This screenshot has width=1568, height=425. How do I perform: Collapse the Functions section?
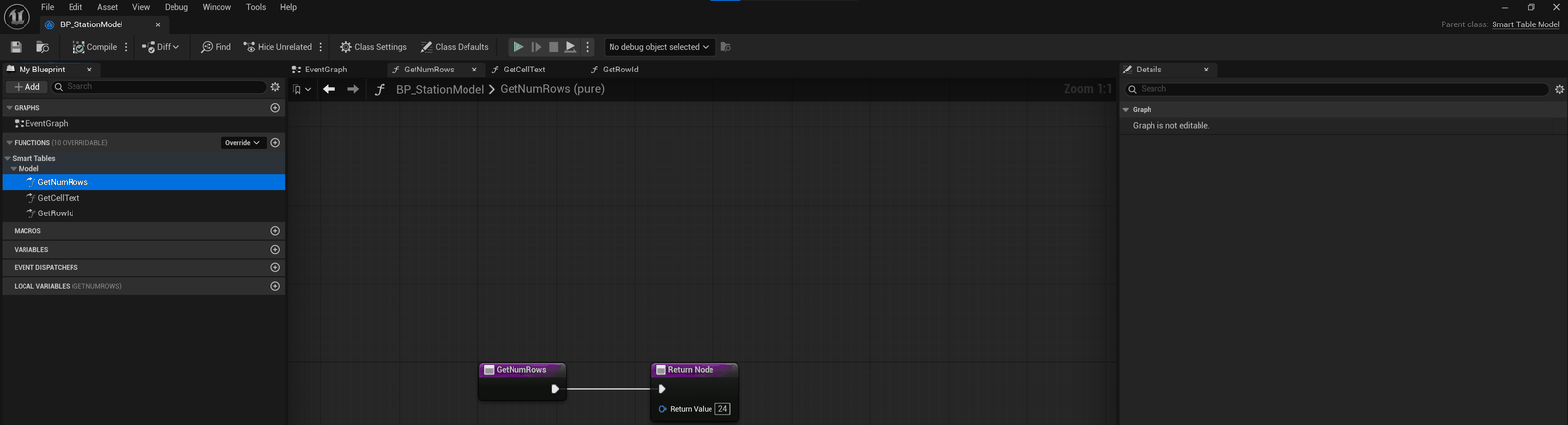pyautogui.click(x=9, y=143)
